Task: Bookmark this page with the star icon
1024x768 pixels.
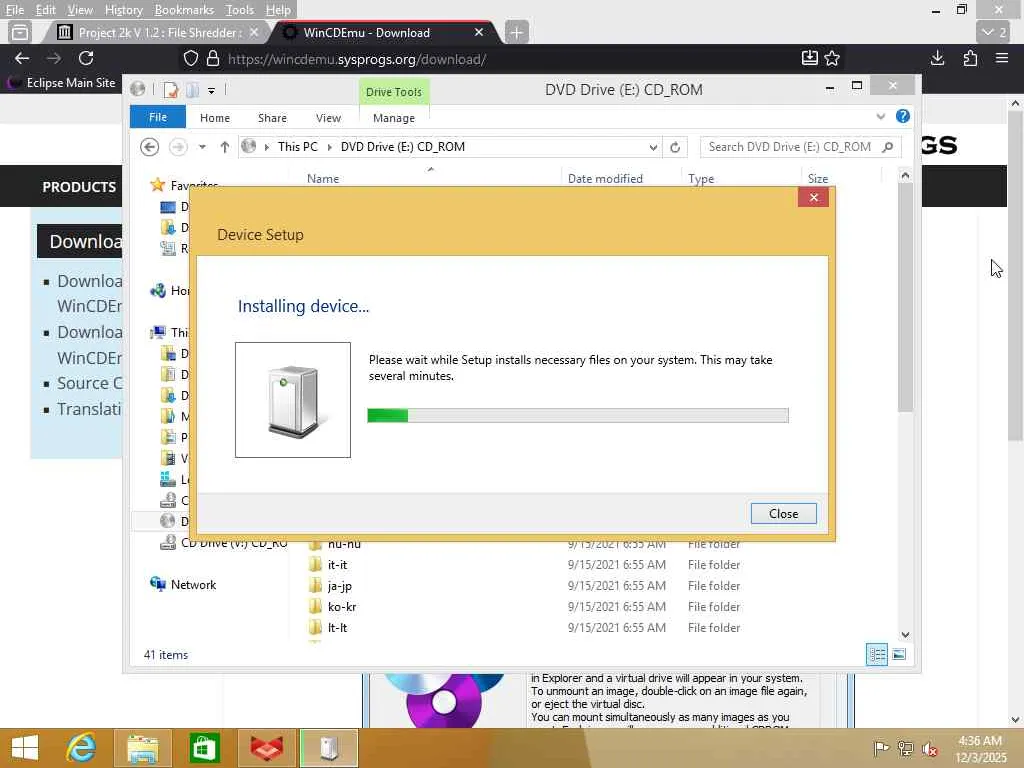Action: [x=832, y=59]
